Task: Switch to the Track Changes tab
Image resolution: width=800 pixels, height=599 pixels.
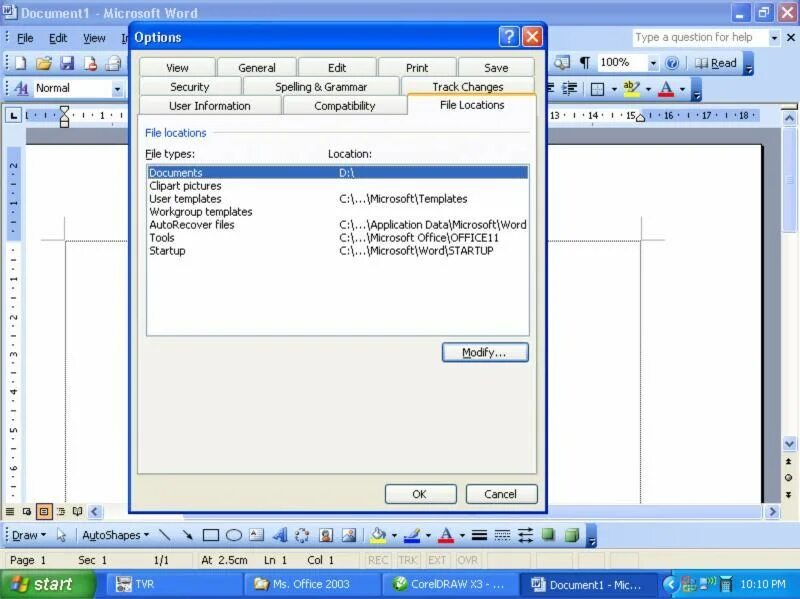Action: click(x=468, y=87)
